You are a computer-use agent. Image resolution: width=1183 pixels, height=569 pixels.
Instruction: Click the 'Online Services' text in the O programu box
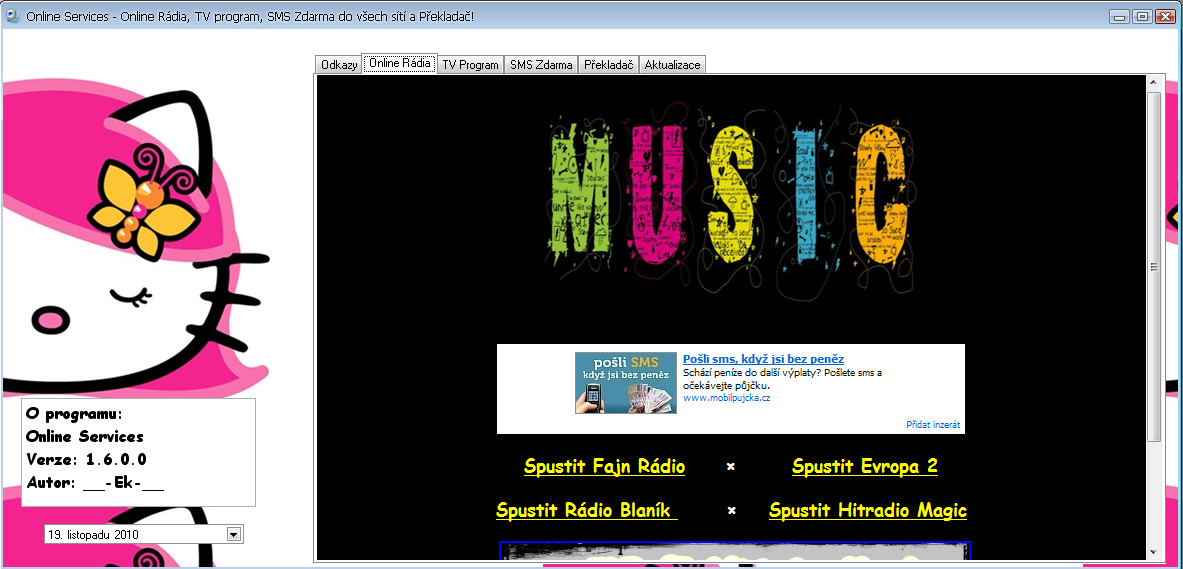pyautogui.click(x=84, y=437)
